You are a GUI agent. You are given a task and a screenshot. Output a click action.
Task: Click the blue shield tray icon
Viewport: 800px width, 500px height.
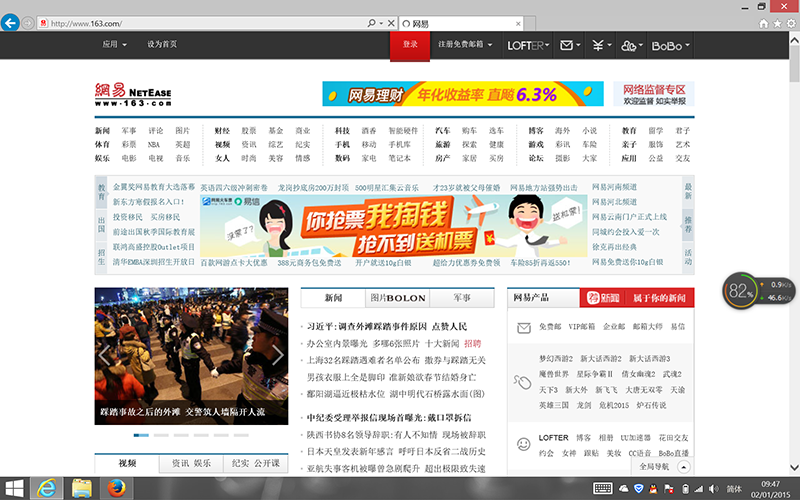pyautogui.click(x=638, y=488)
